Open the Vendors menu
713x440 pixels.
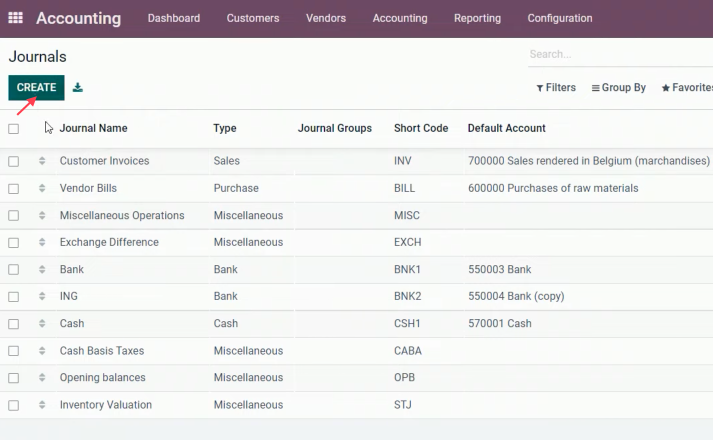tap(326, 18)
